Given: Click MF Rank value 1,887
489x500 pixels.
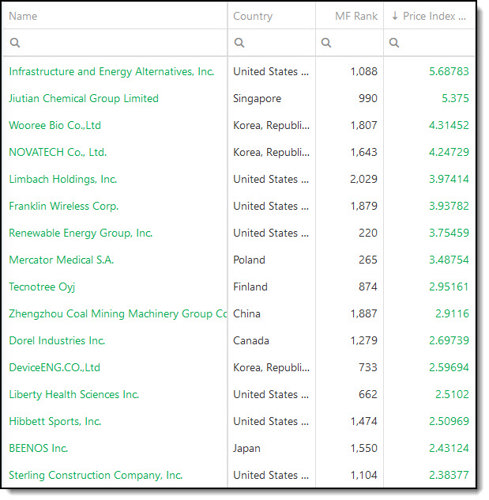Looking at the screenshot, I should click(364, 314).
